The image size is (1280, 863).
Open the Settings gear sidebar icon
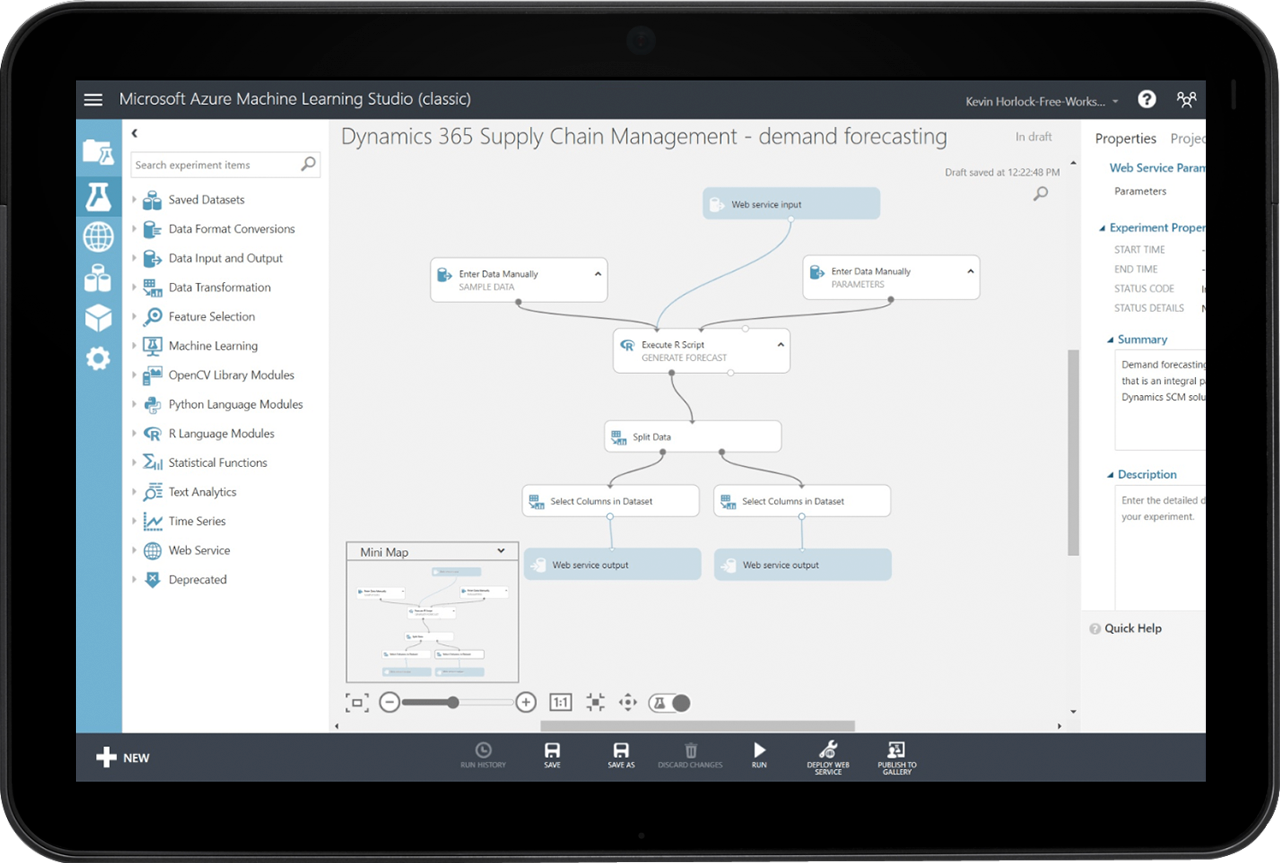pos(98,358)
